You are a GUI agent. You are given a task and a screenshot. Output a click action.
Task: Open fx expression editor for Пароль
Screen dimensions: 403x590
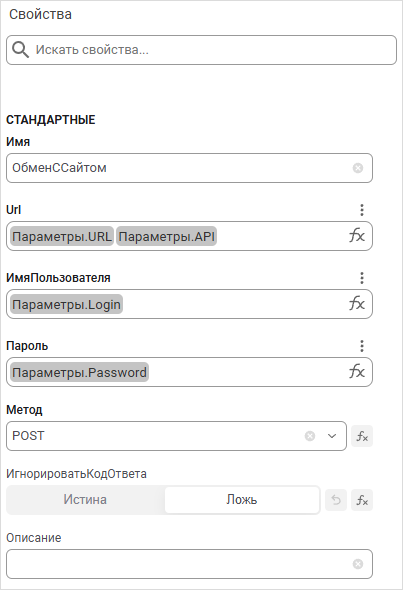pyautogui.click(x=357, y=372)
